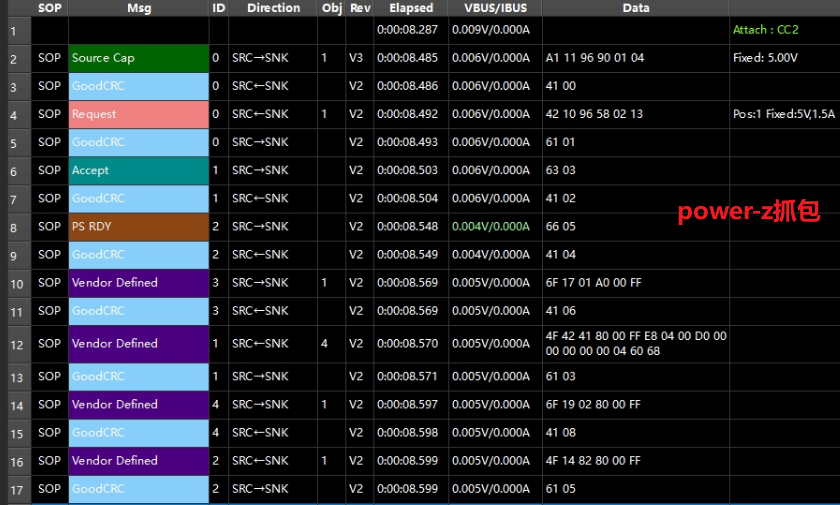Sort by the Data column header

(x=636, y=8)
